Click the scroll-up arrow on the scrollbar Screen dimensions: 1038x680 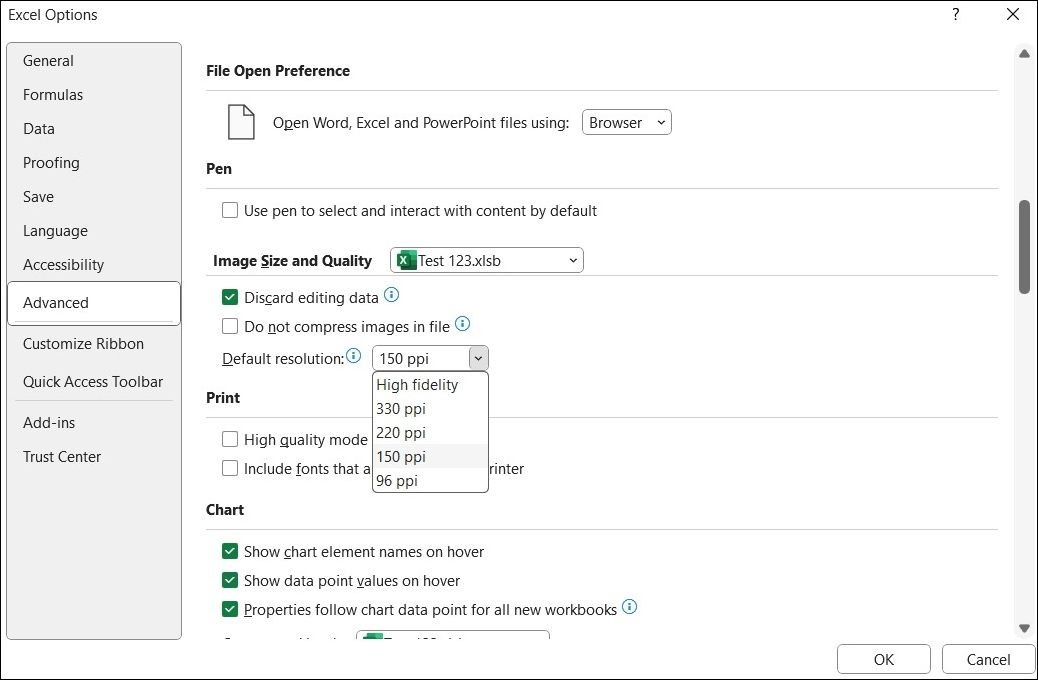click(1024, 53)
